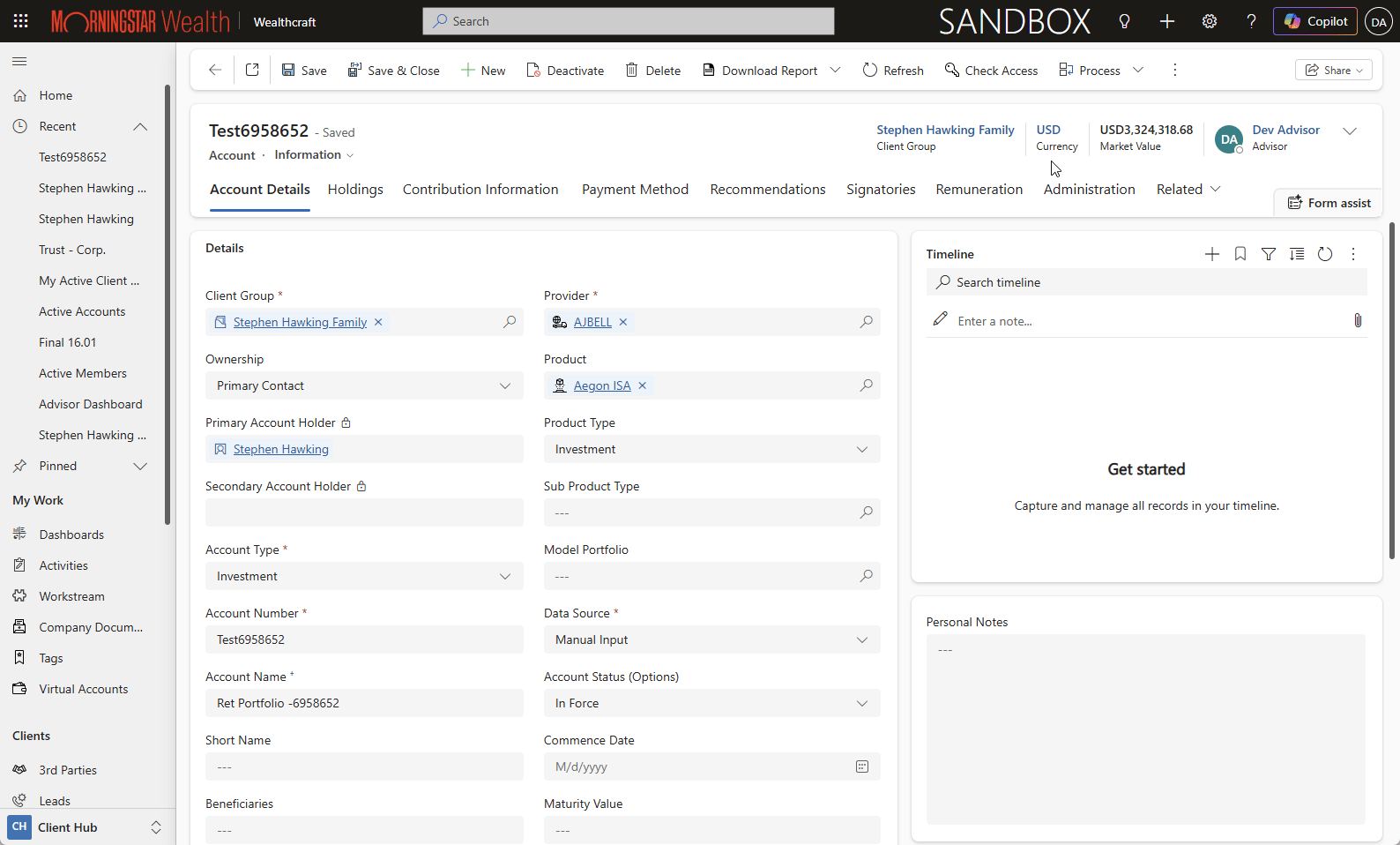
Task: Open the timeline filter icon
Action: click(x=1269, y=254)
